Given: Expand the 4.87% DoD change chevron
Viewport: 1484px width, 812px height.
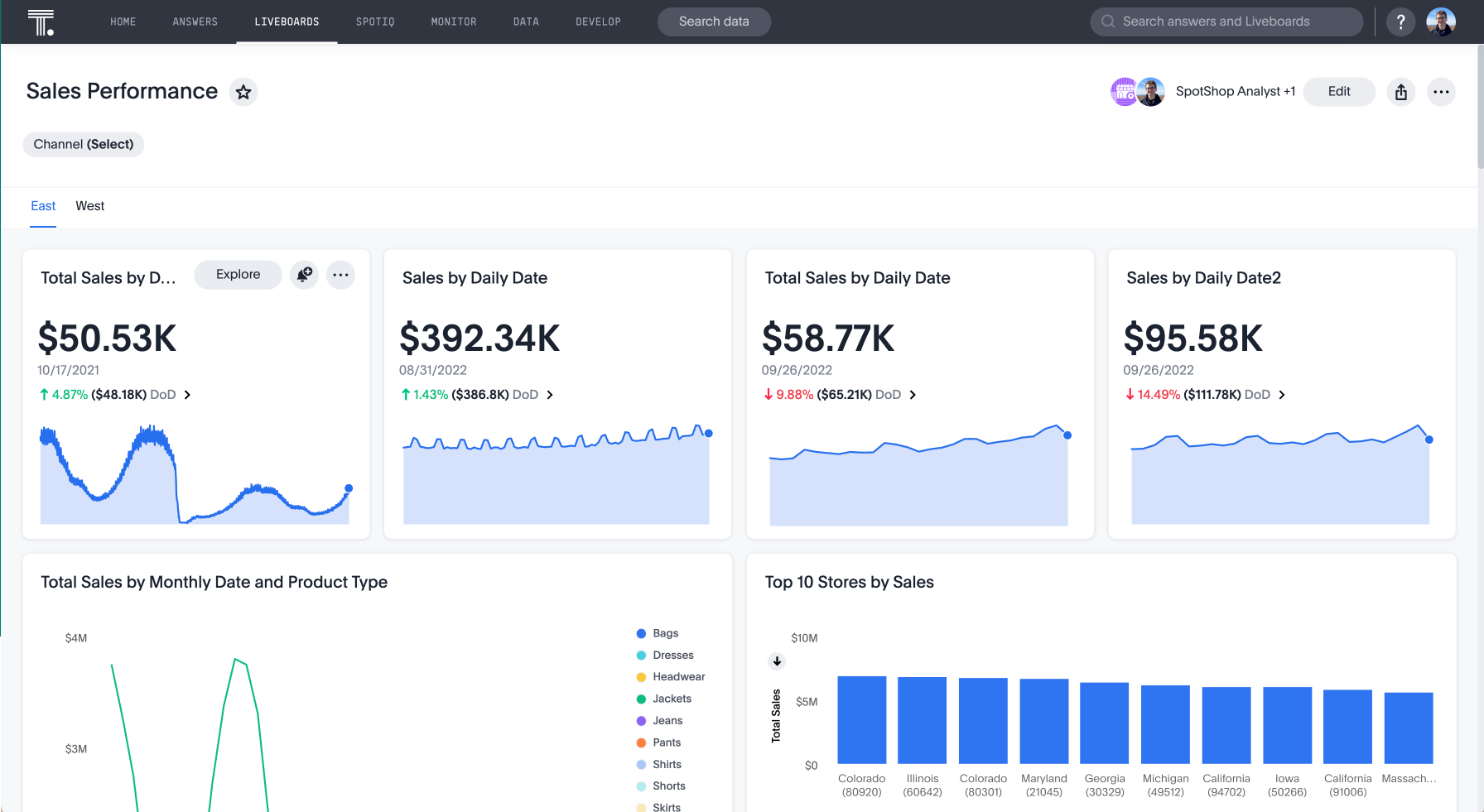Looking at the screenshot, I should 187,395.
